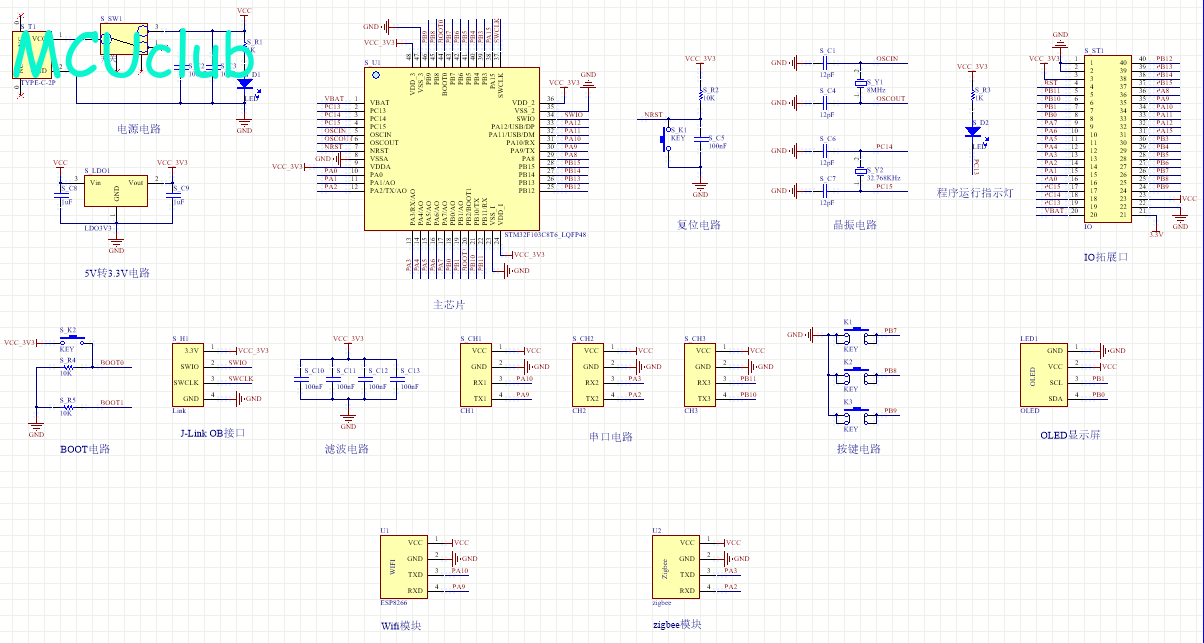Screen dimensions: 1204x643
Task: Click the 'OSCOUT' net label by S_C4
Action: click(x=890, y=99)
